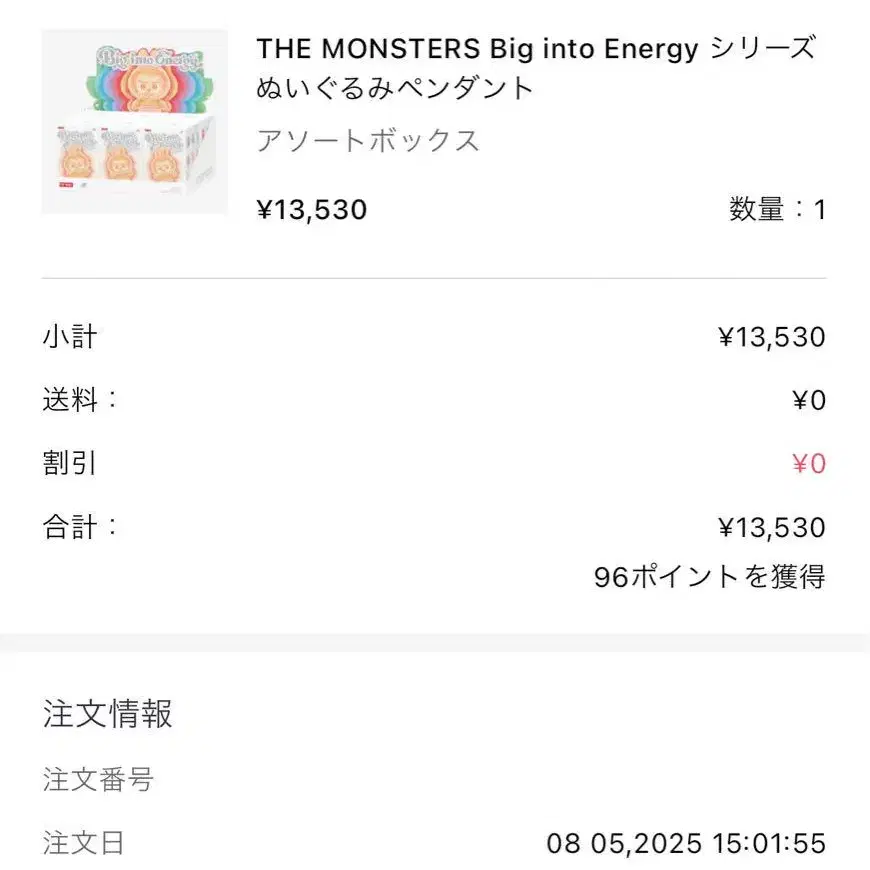The height and width of the screenshot is (870, 870).
Task: Click the 送料 label
Action: coord(80,400)
